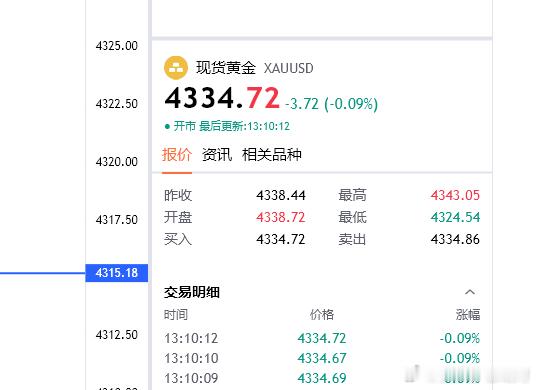Click the price 4334.67 in trade list
Image resolution: width=536 pixels, height=390 pixels.
(322, 358)
